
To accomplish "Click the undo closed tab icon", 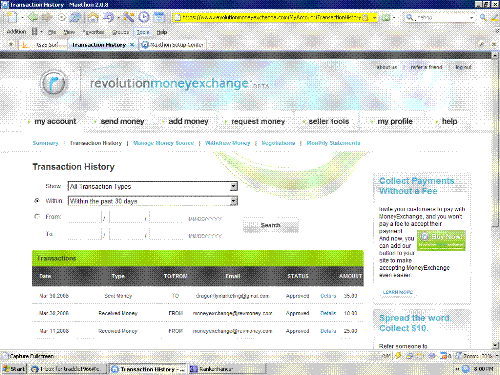I will pos(108,17).
